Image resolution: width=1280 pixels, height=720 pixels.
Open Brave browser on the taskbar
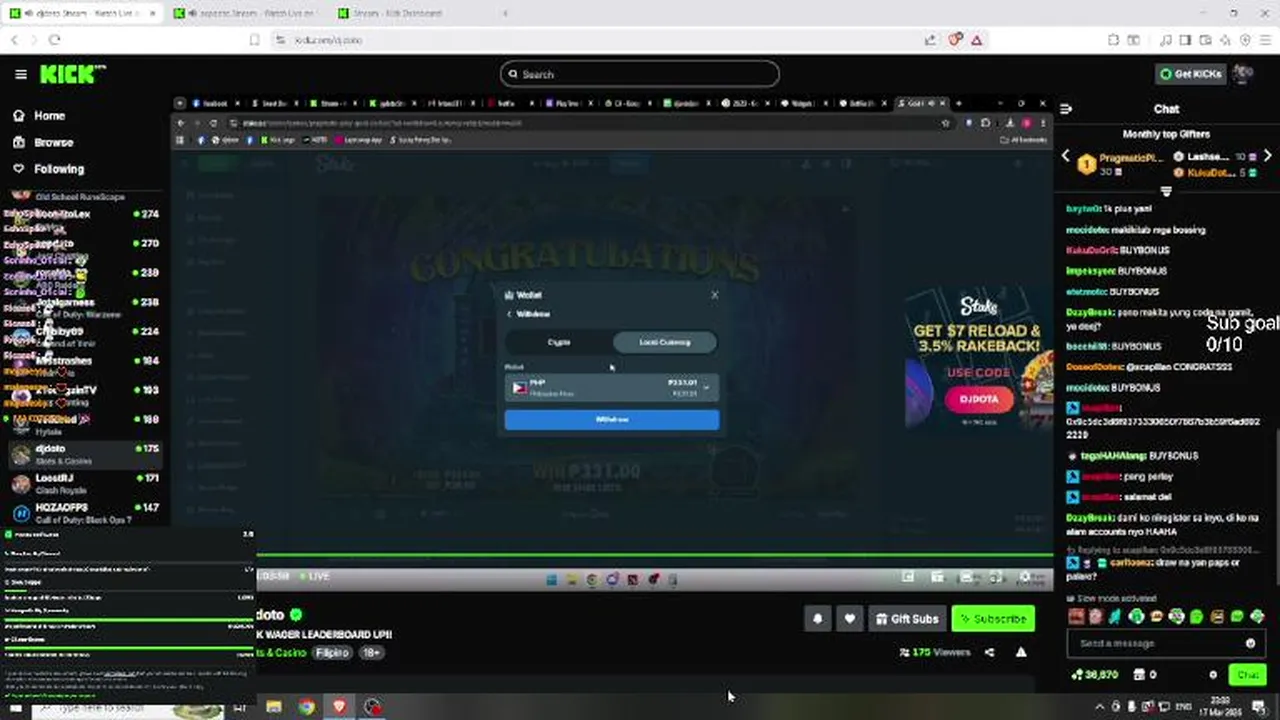(339, 707)
